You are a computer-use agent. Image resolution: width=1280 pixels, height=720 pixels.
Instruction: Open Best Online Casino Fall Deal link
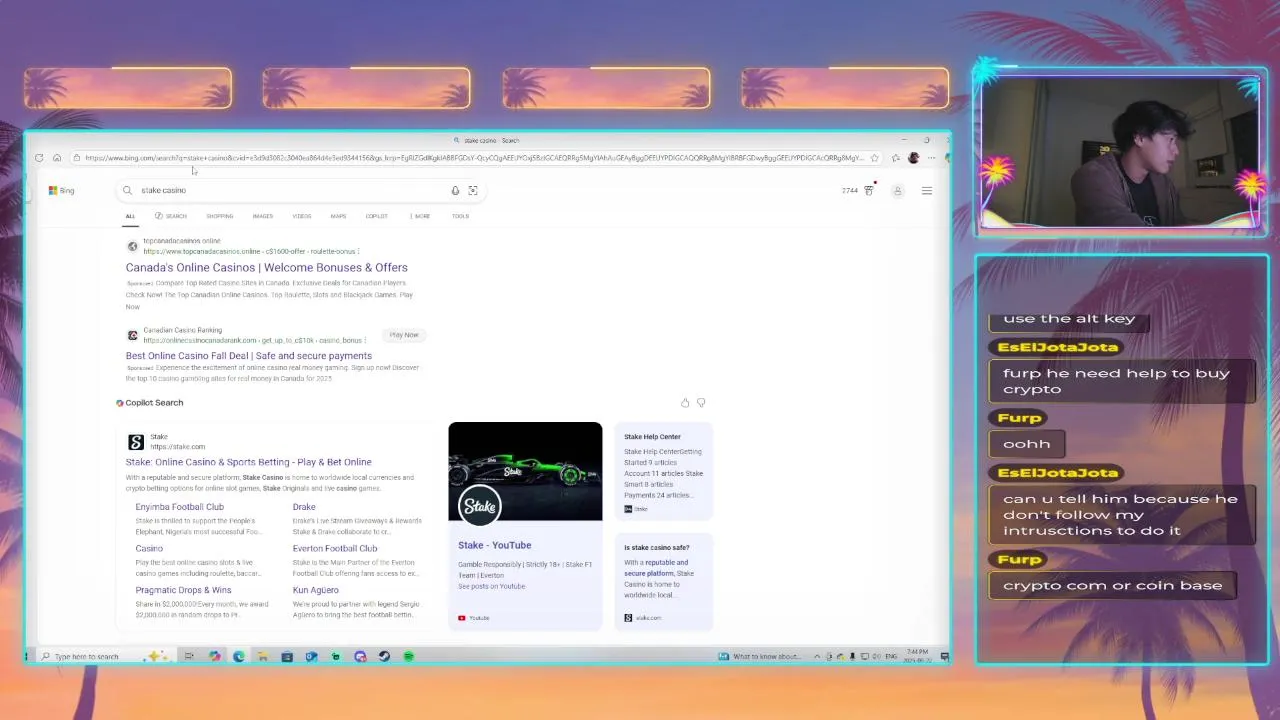tap(249, 356)
